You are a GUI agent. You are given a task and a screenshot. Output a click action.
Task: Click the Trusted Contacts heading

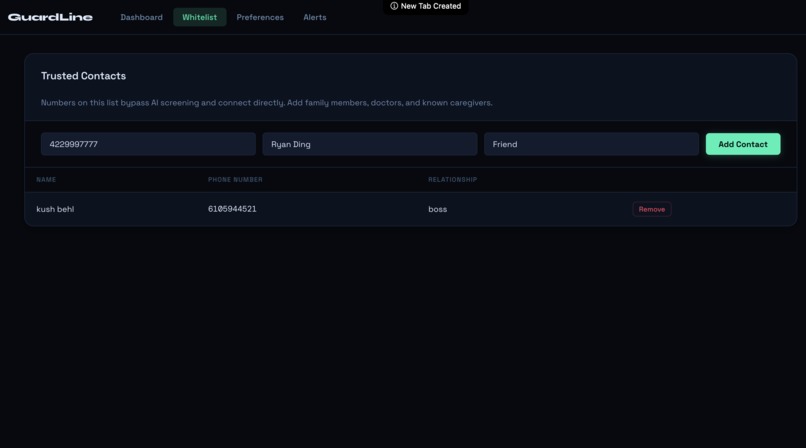point(83,76)
